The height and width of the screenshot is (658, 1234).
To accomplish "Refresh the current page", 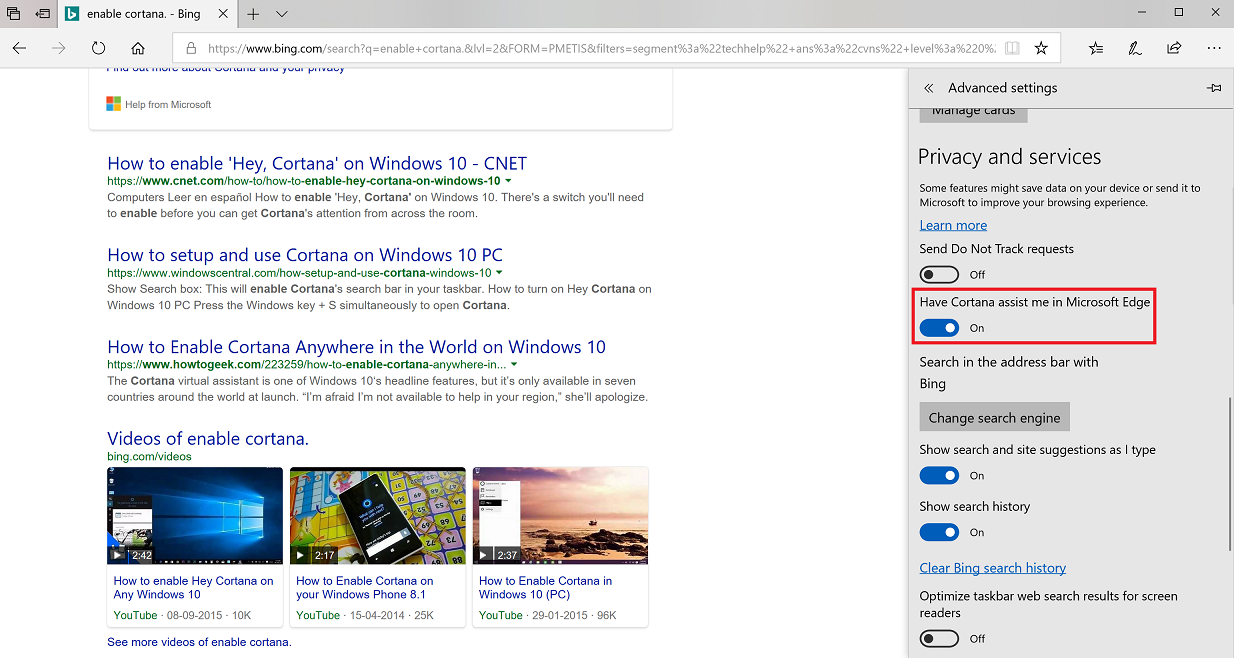I will [x=98, y=48].
